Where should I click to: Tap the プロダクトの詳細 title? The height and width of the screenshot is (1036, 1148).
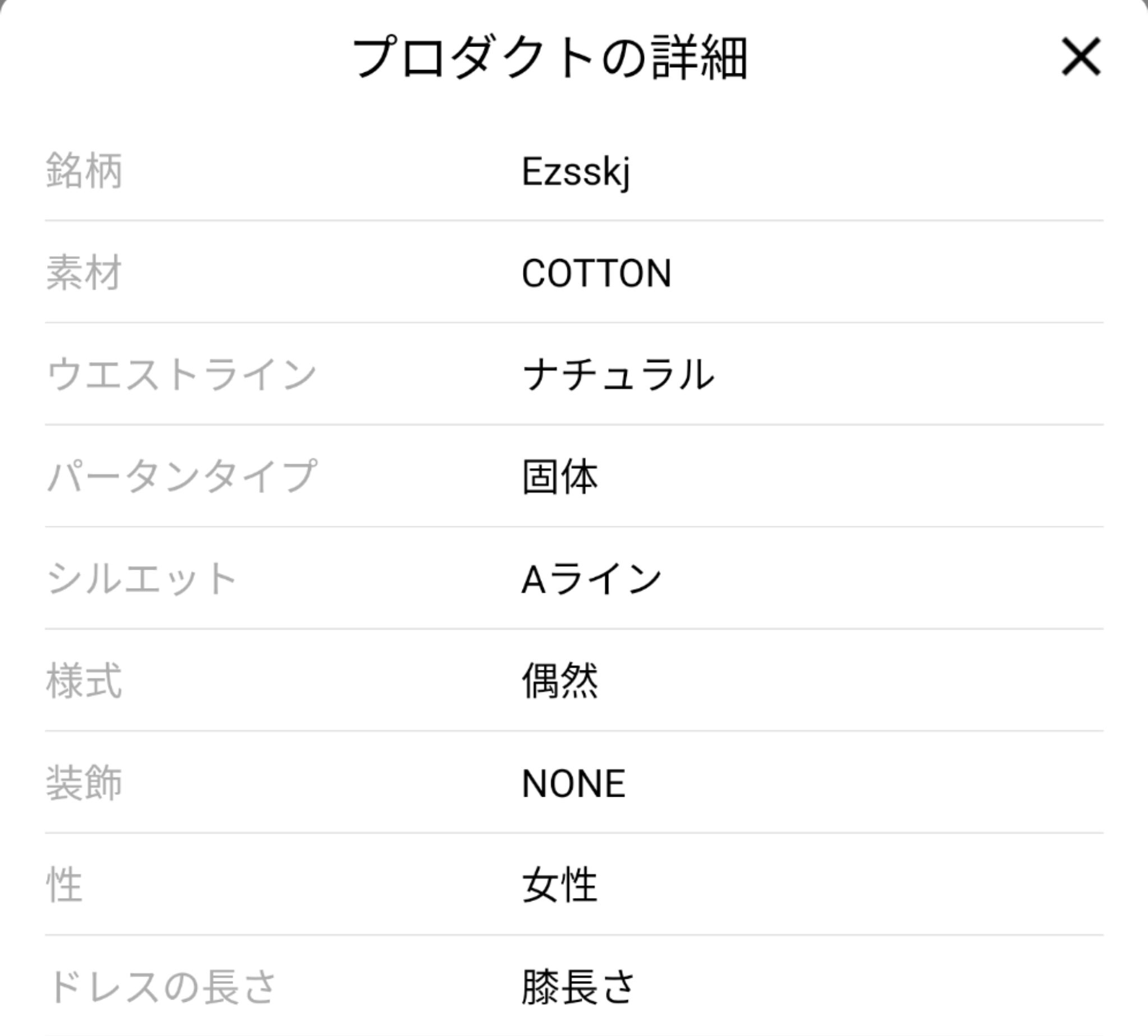549,58
